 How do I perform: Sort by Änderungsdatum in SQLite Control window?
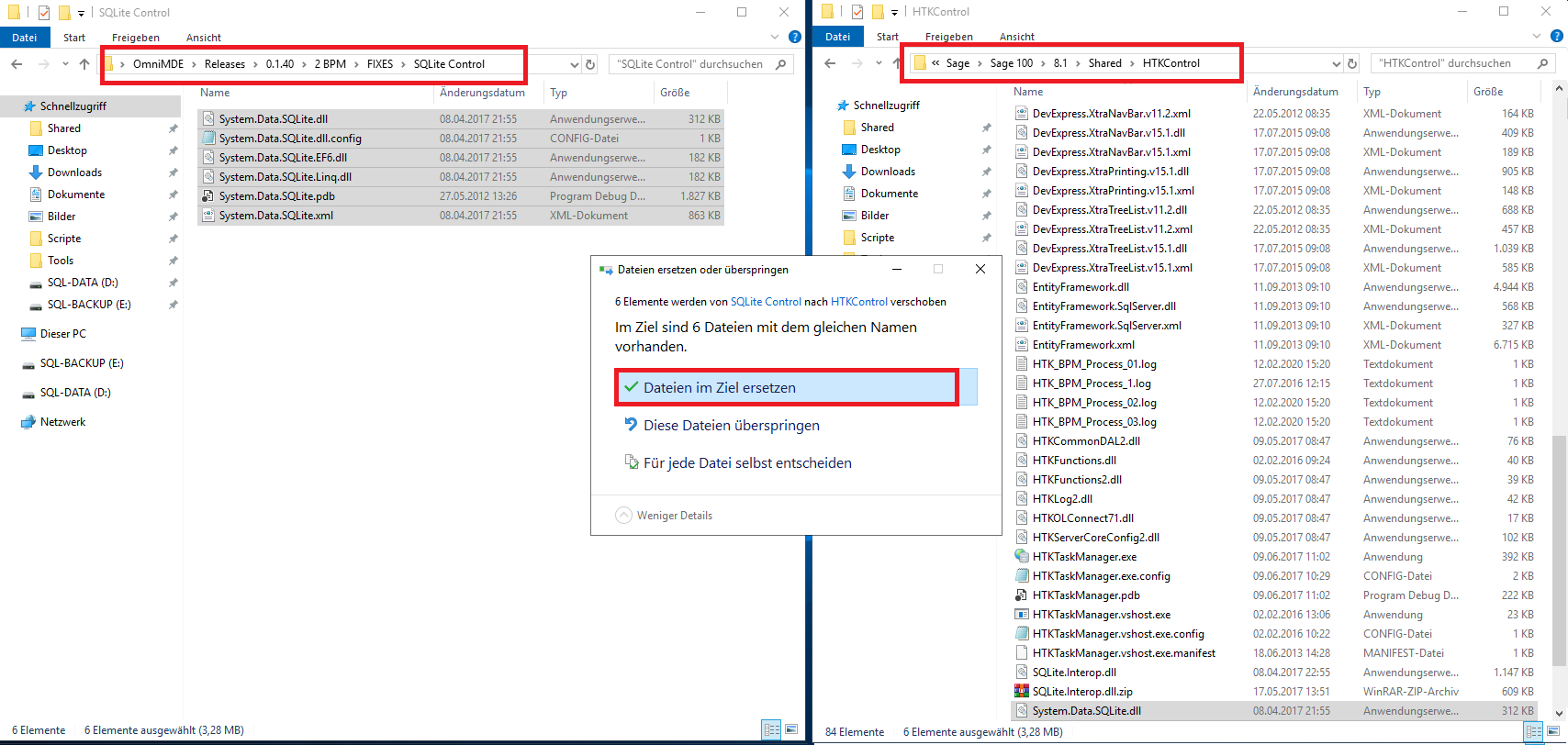click(482, 93)
